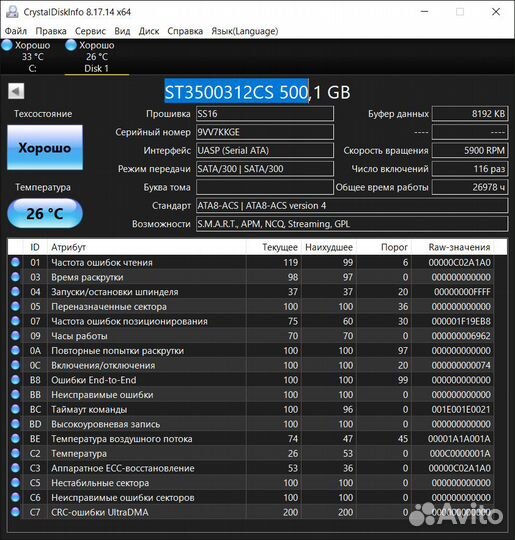515x540 pixels.
Task: Open the Язык(Language) menu
Action: point(245,31)
